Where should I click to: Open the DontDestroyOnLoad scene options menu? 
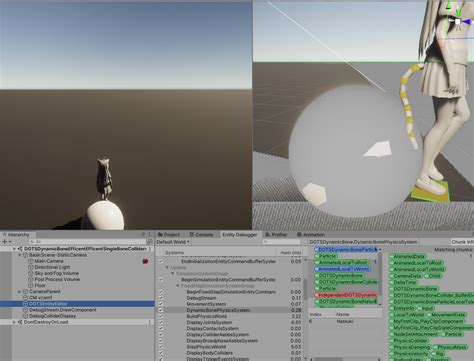150,322
